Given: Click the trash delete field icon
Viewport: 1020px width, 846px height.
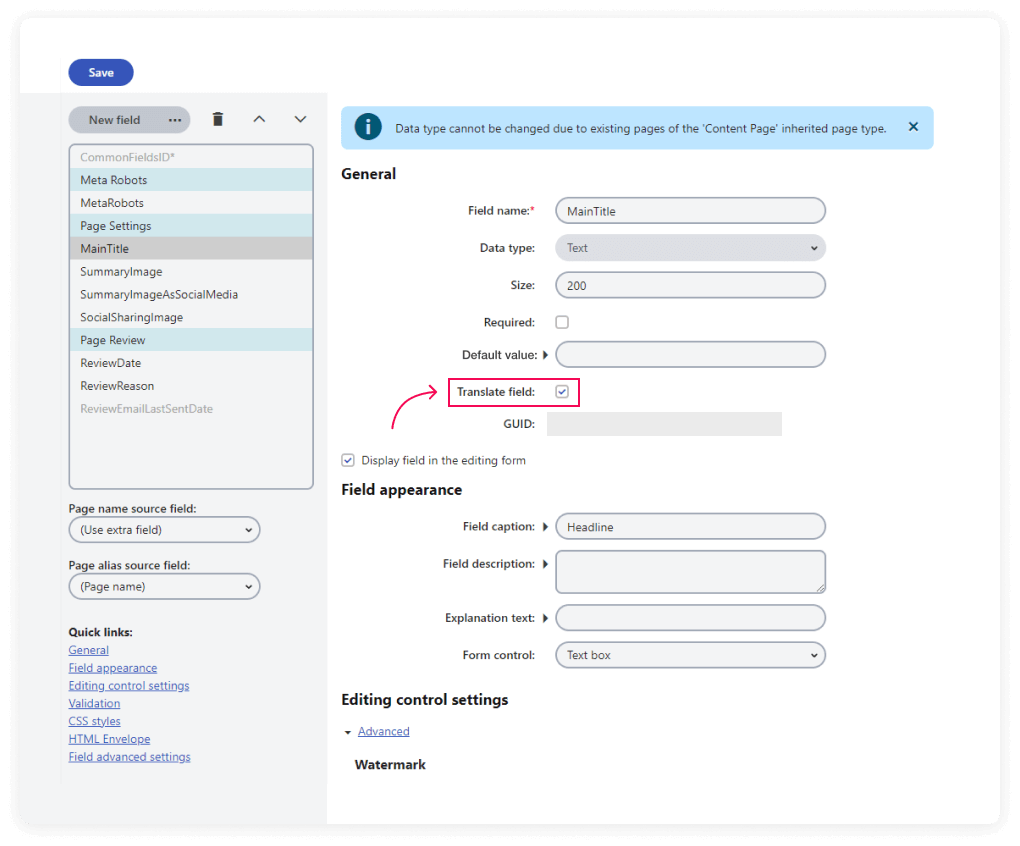Looking at the screenshot, I should point(218,120).
